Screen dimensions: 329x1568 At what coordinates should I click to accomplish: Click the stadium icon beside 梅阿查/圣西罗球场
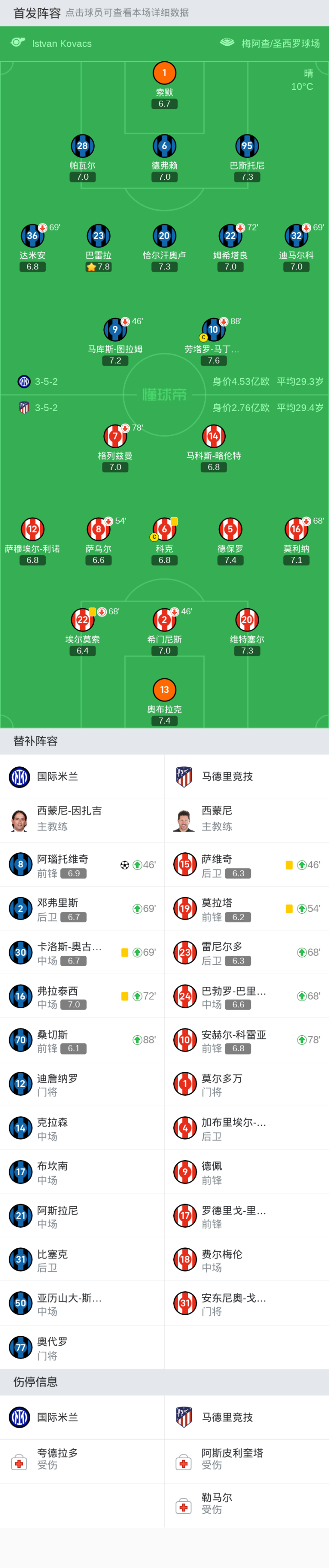227,43
